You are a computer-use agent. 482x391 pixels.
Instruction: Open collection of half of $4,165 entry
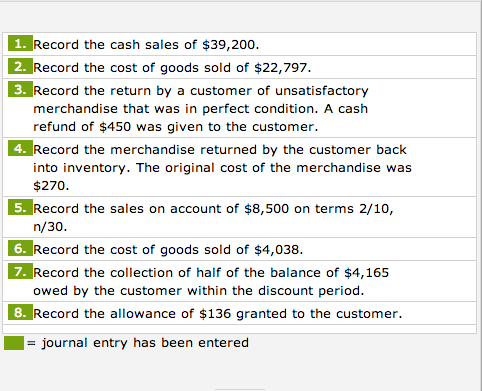click(x=239, y=281)
